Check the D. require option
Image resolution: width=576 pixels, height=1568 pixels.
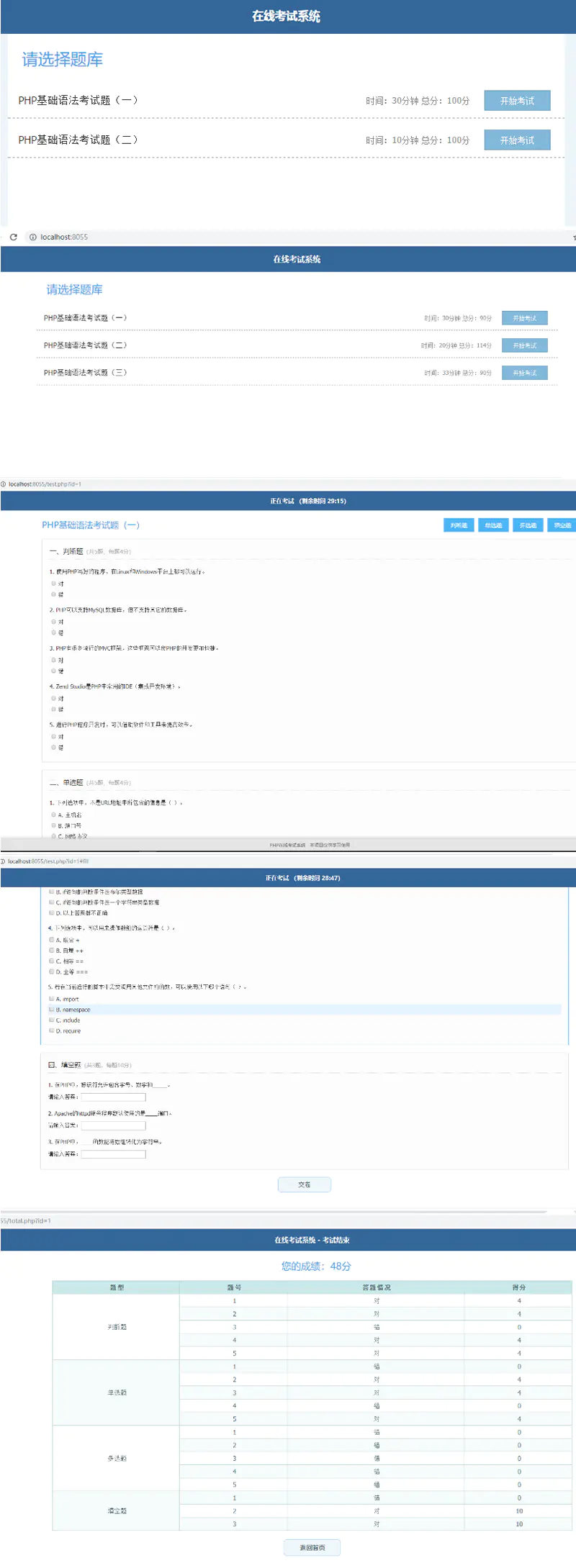click(52, 1030)
